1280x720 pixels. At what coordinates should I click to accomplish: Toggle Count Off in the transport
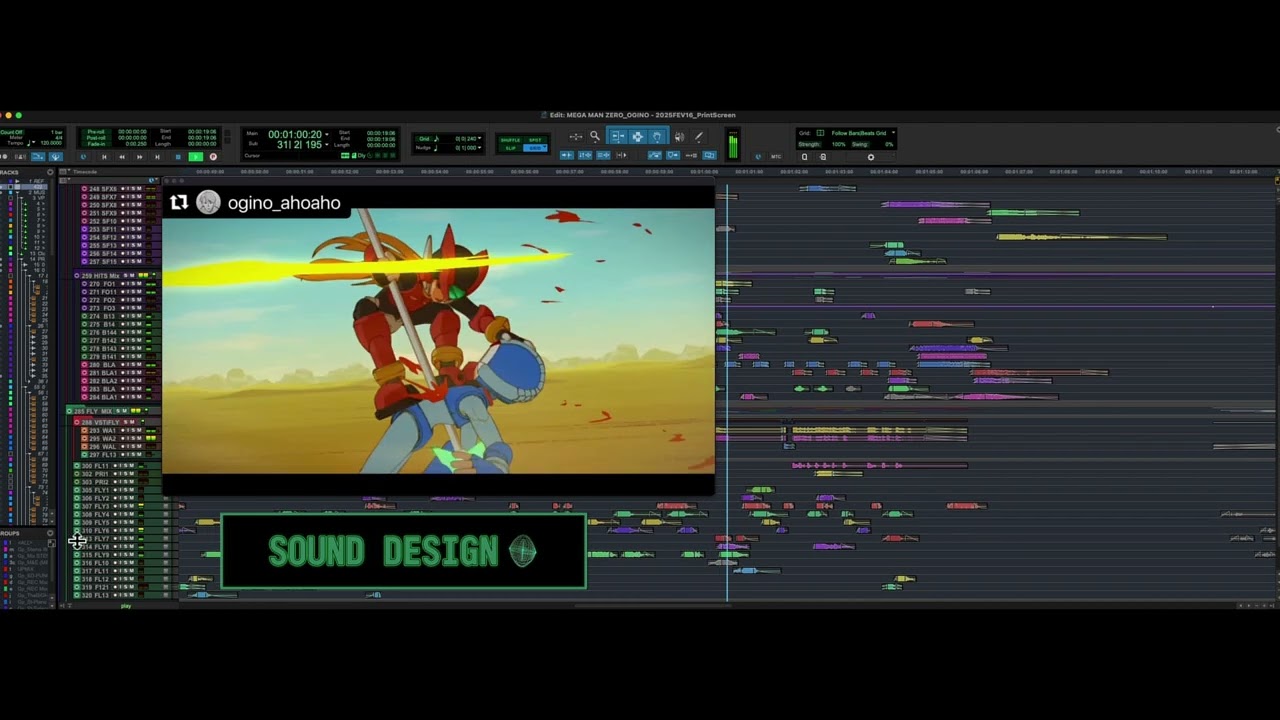tap(11, 132)
